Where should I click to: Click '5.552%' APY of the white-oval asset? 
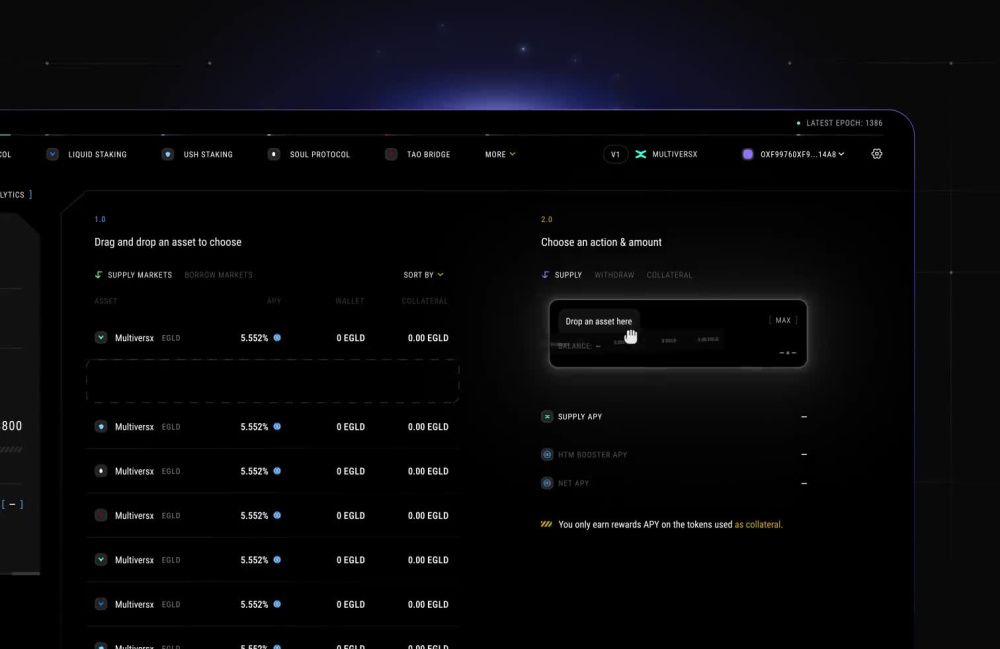click(254, 471)
